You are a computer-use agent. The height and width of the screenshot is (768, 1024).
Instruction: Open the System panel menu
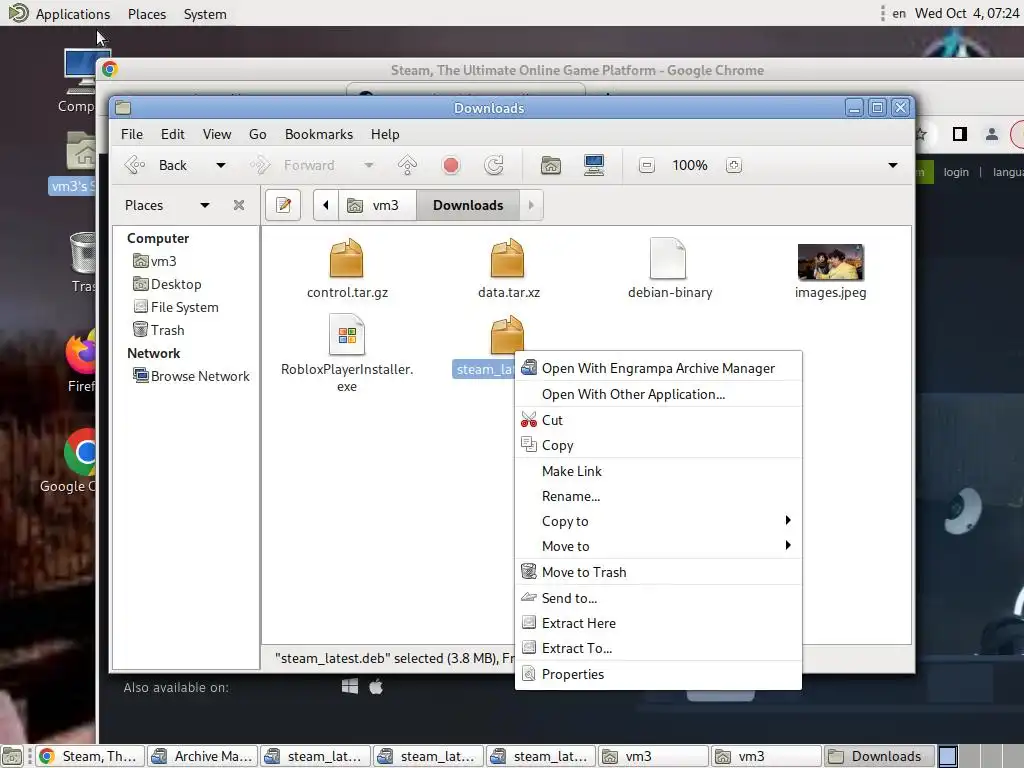click(205, 14)
